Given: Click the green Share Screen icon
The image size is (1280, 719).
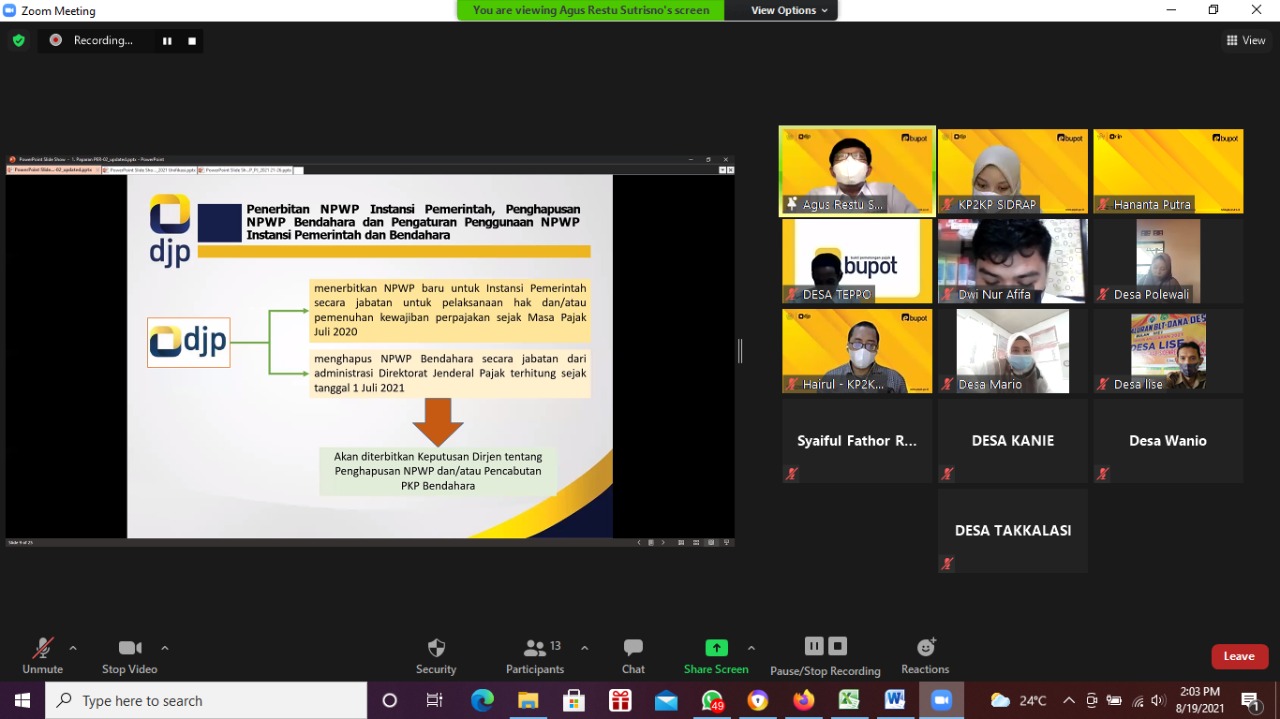Looking at the screenshot, I should pos(716,648).
